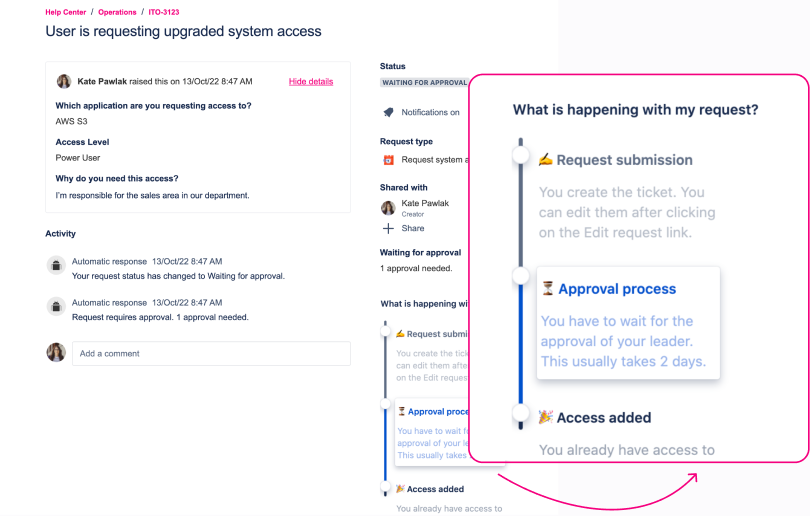
Task: Click the party popper icon in the enlarged panel
Action: coord(545,417)
